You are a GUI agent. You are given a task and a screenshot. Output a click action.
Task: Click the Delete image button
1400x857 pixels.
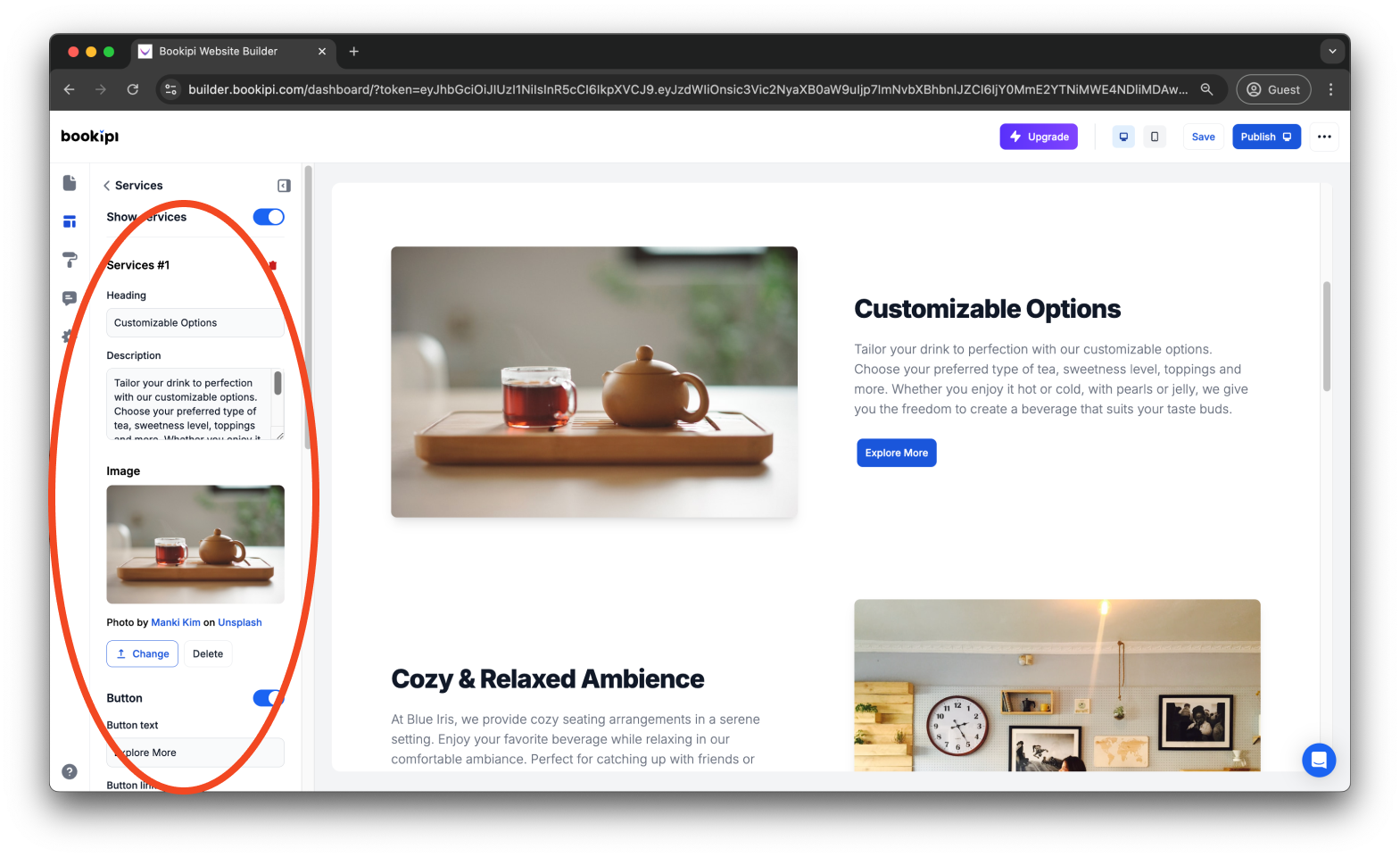tap(208, 653)
